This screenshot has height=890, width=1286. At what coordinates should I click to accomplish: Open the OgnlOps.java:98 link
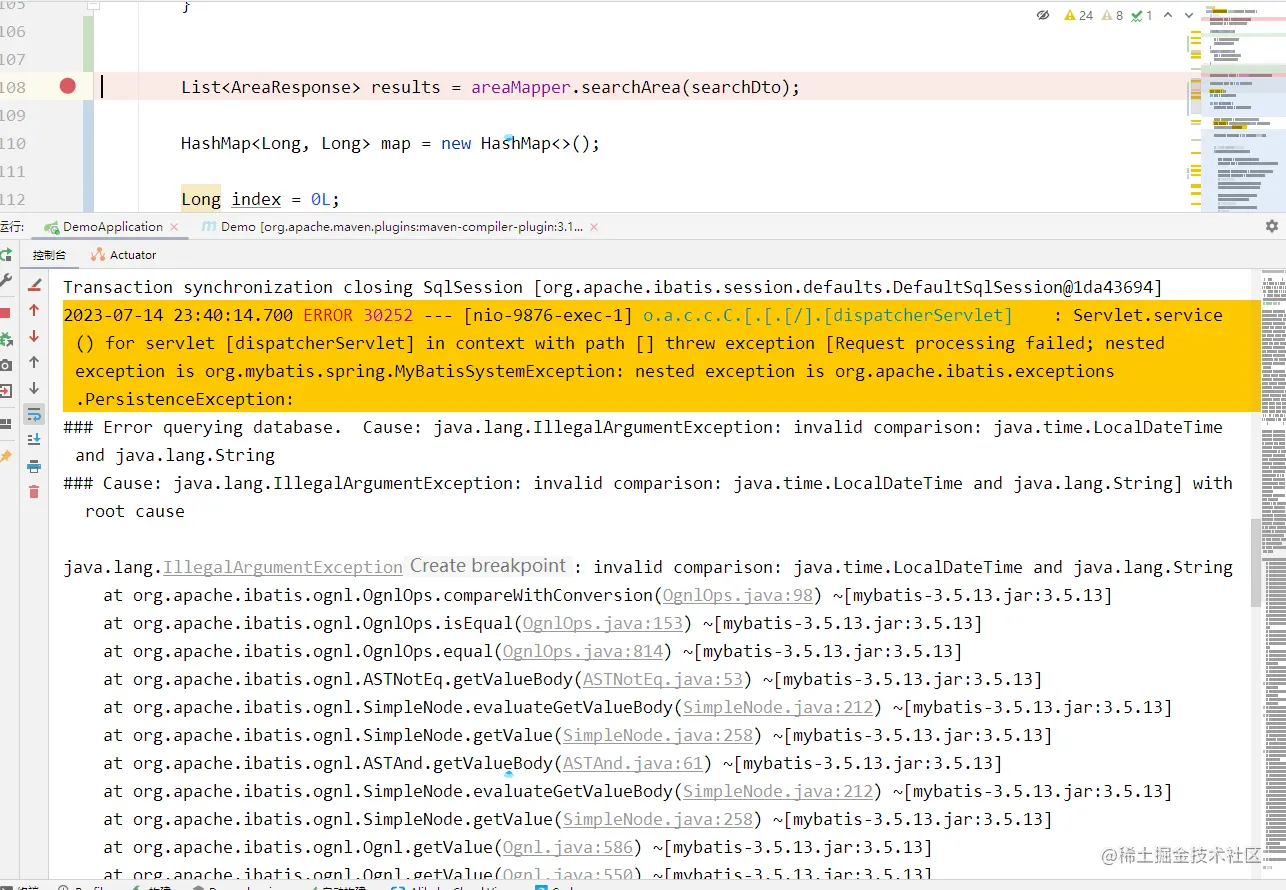[737, 595]
